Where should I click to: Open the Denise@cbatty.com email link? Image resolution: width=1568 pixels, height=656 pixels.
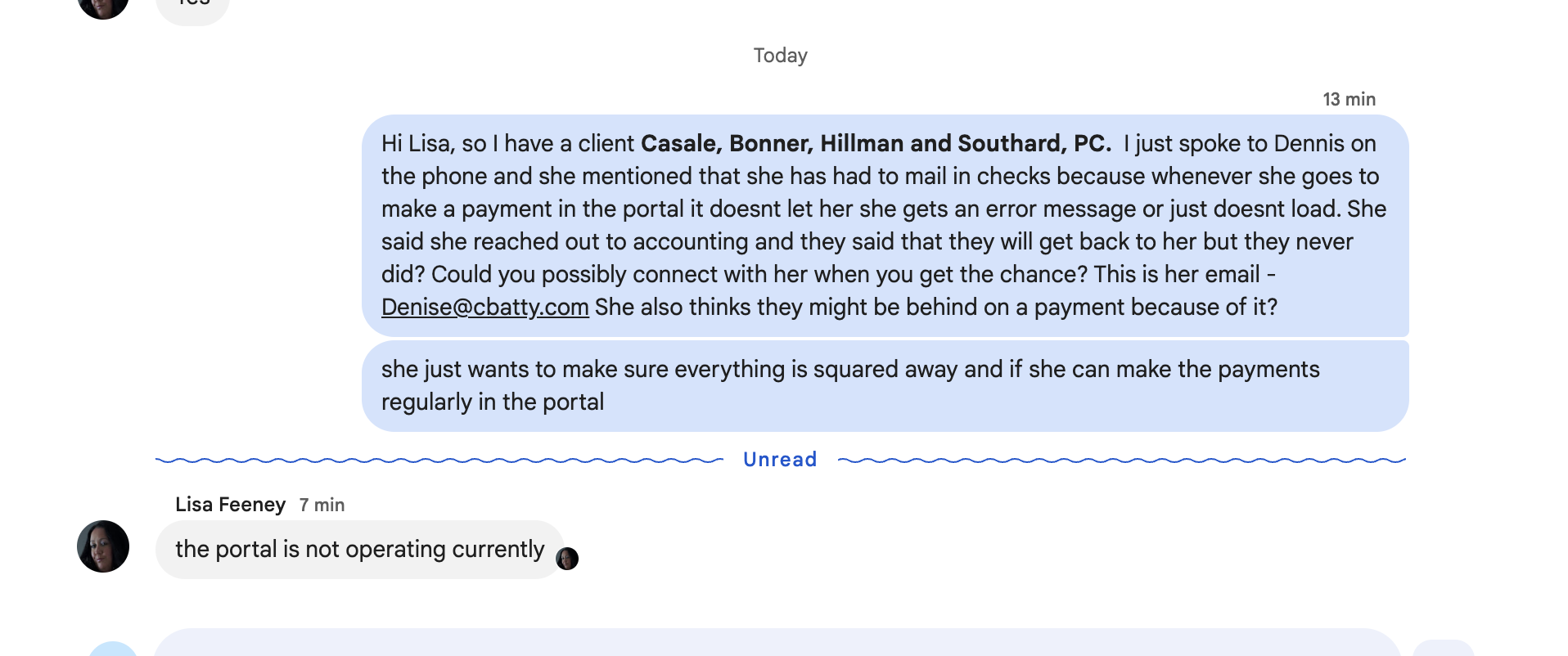point(484,308)
